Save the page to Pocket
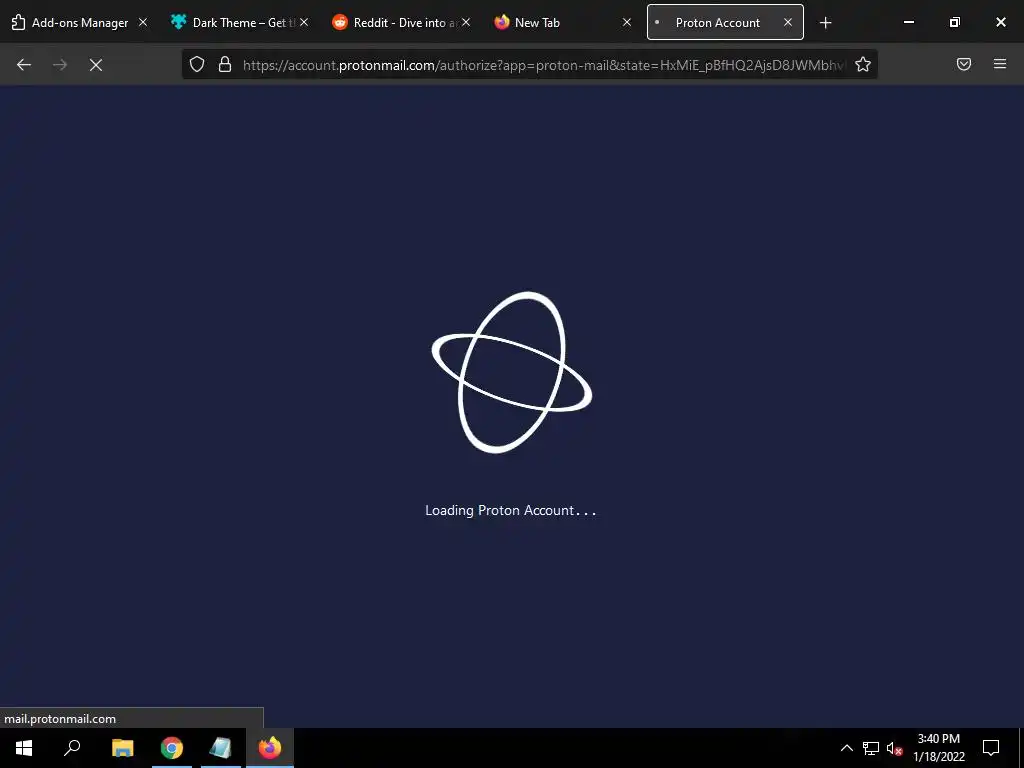This screenshot has width=1024, height=768. click(x=964, y=64)
